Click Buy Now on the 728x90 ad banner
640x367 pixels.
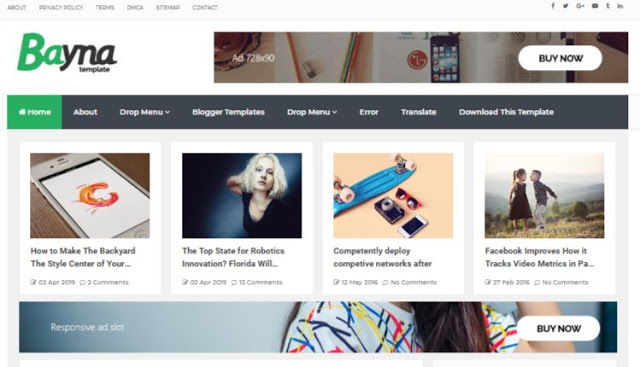[560, 58]
